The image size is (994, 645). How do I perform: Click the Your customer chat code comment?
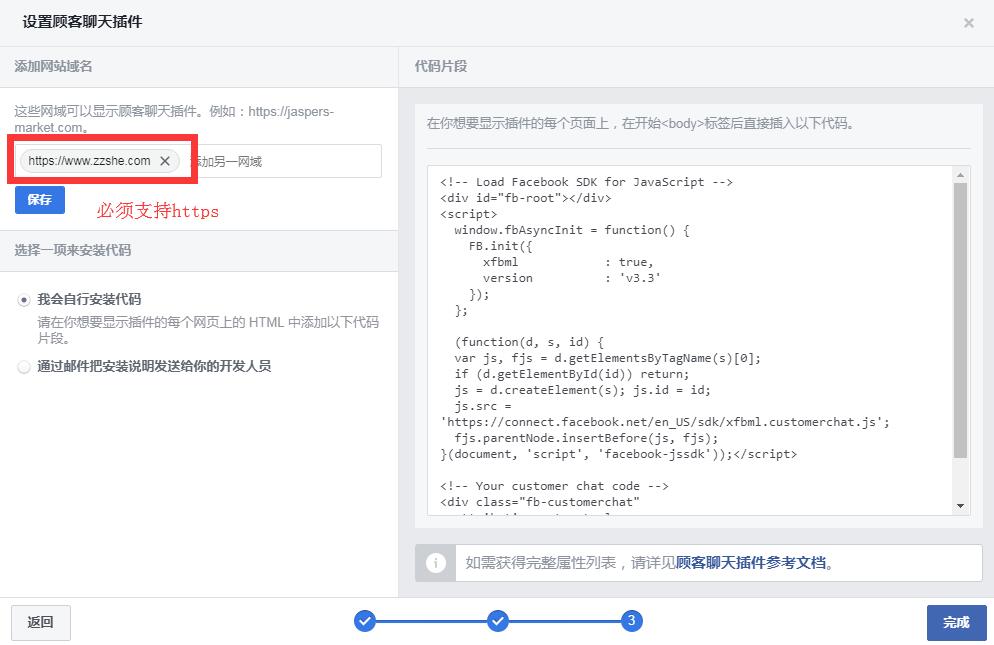coord(554,486)
